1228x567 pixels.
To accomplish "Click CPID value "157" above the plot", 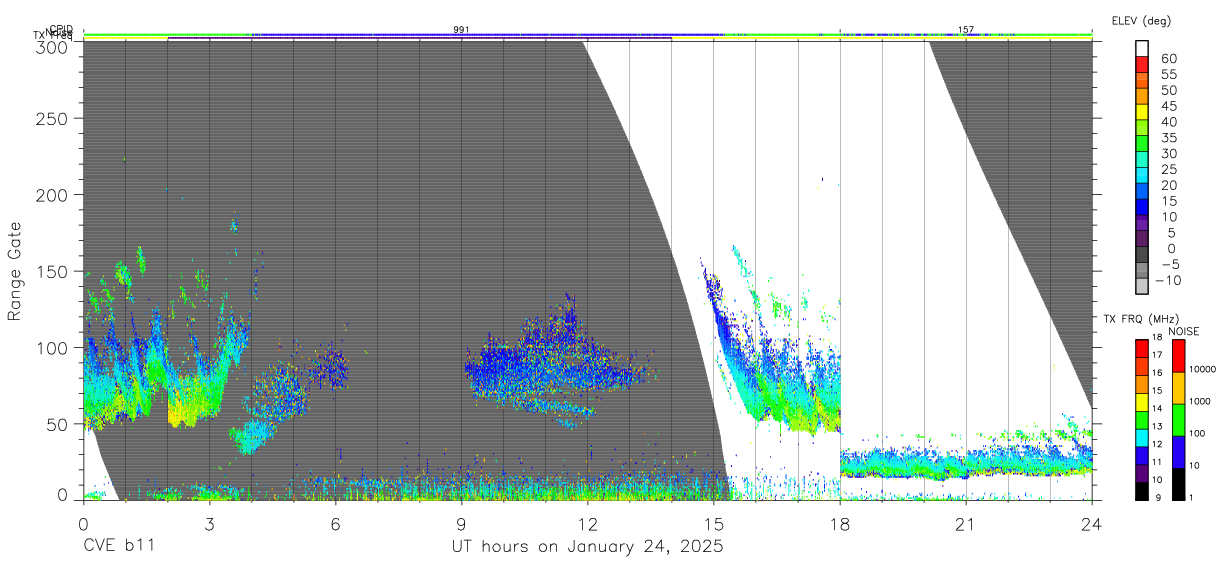I will click(966, 30).
